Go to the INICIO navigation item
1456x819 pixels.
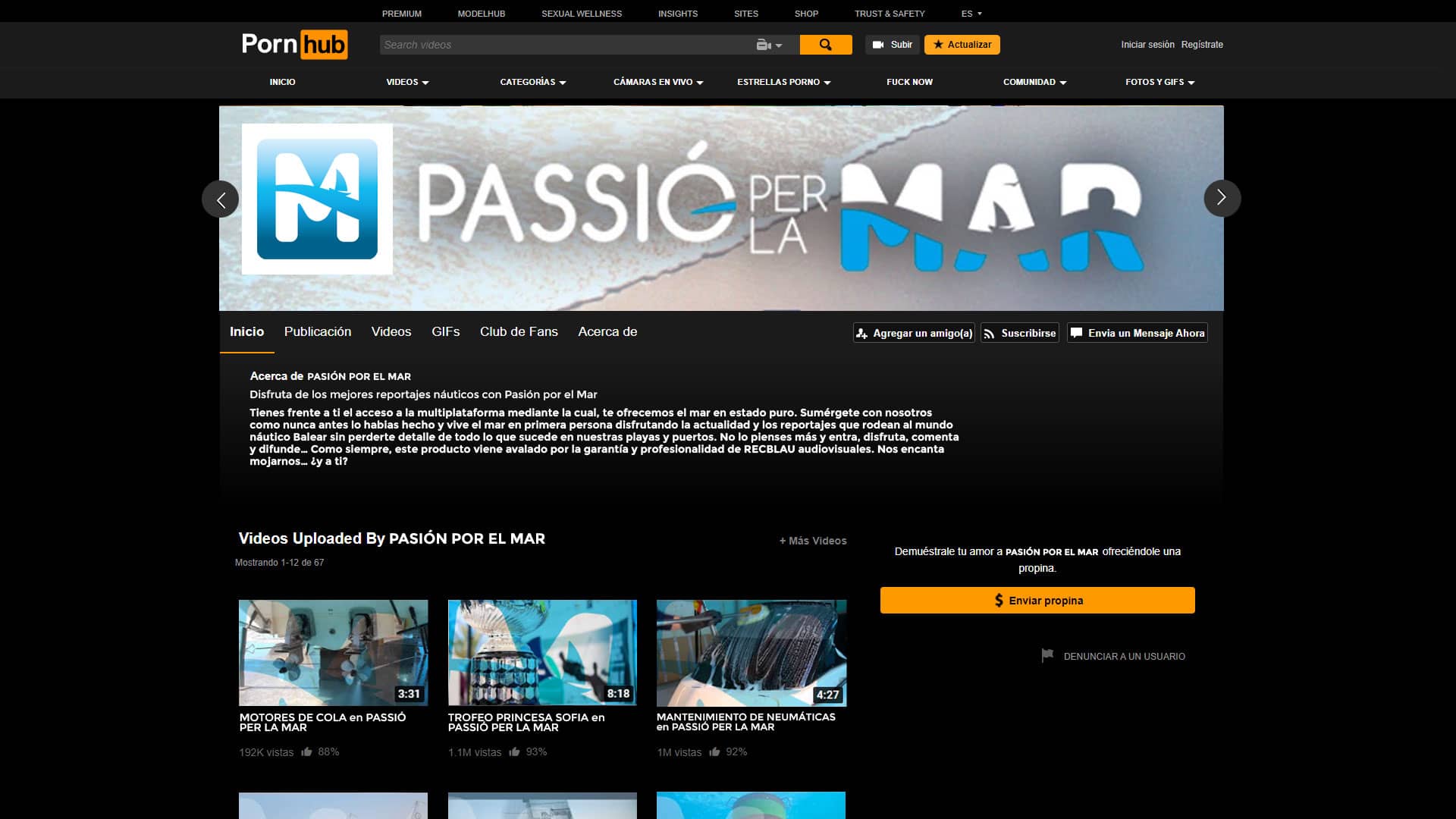[x=282, y=82]
